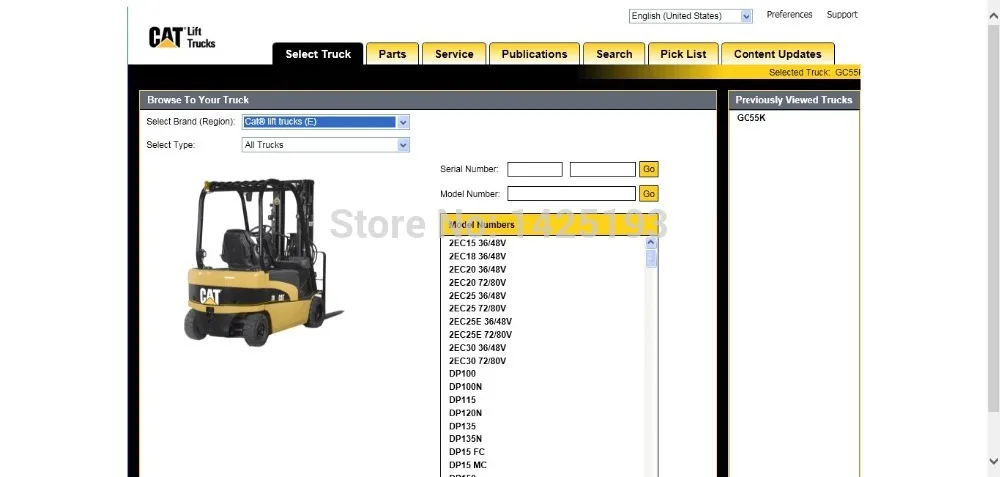Click the model list scroll-up arrow
The width and height of the screenshot is (1000, 477).
[x=651, y=242]
